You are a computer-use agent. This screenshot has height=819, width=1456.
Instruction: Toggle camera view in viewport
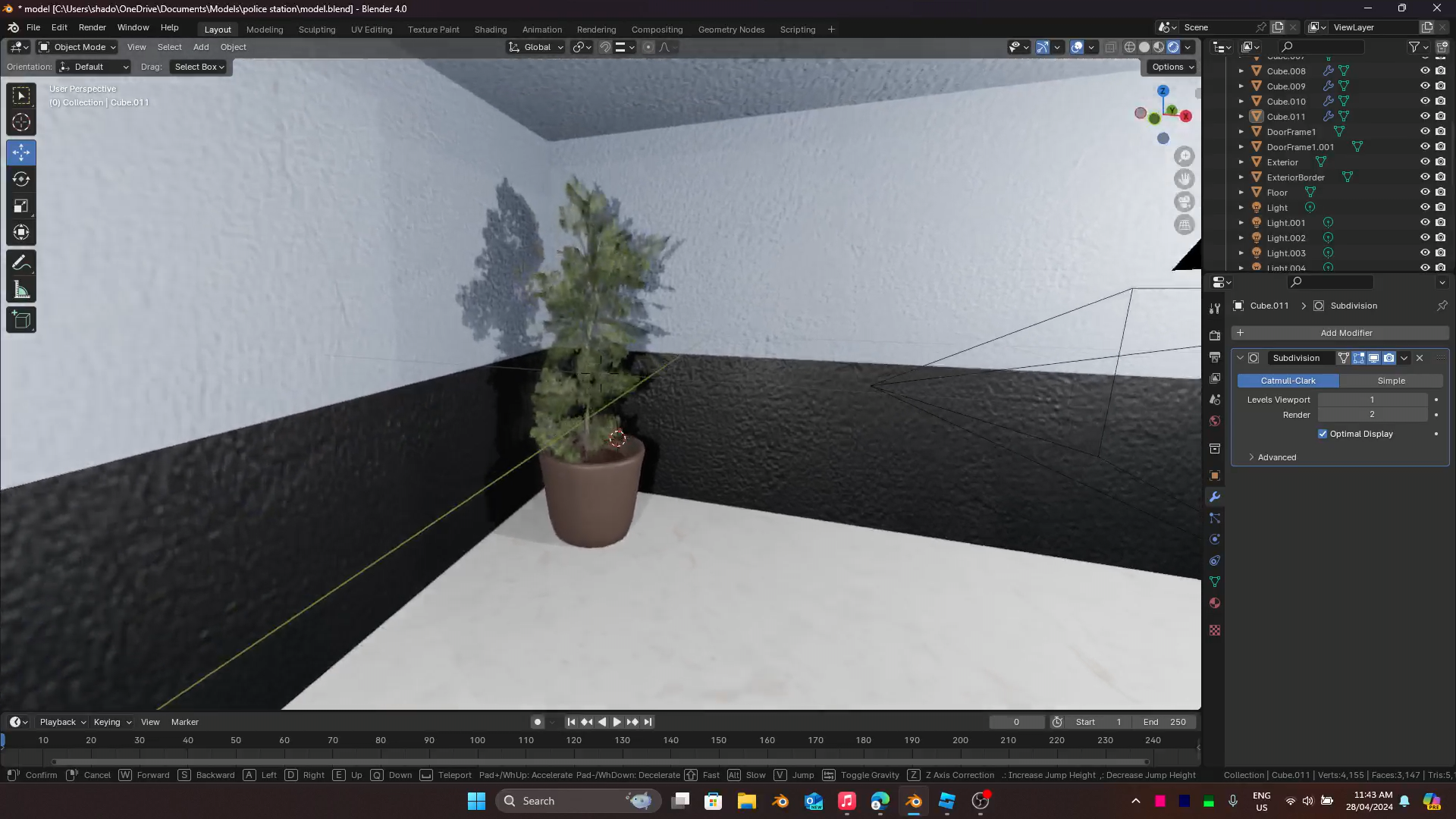[x=1184, y=202]
